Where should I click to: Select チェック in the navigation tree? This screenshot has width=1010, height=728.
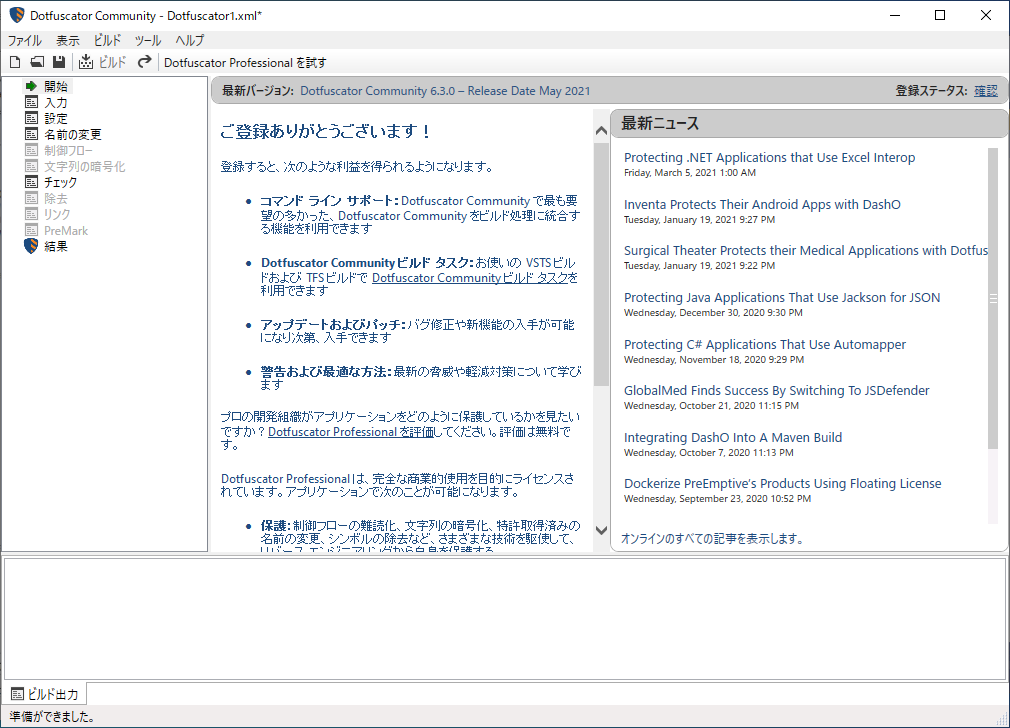pyautogui.click(x=61, y=182)
